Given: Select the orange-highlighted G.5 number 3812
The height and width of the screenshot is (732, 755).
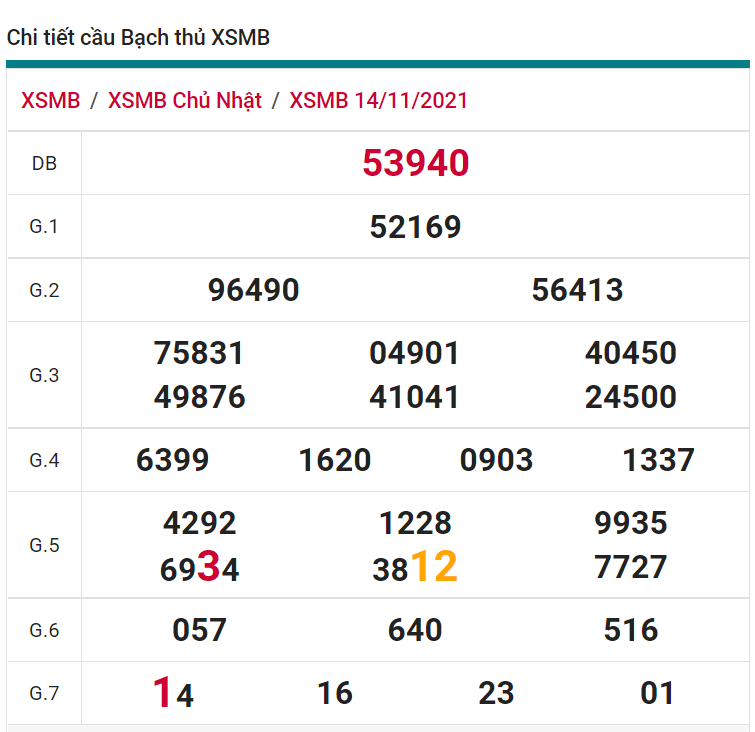Looking at the screenshot, I should click(x=415, y=568).
